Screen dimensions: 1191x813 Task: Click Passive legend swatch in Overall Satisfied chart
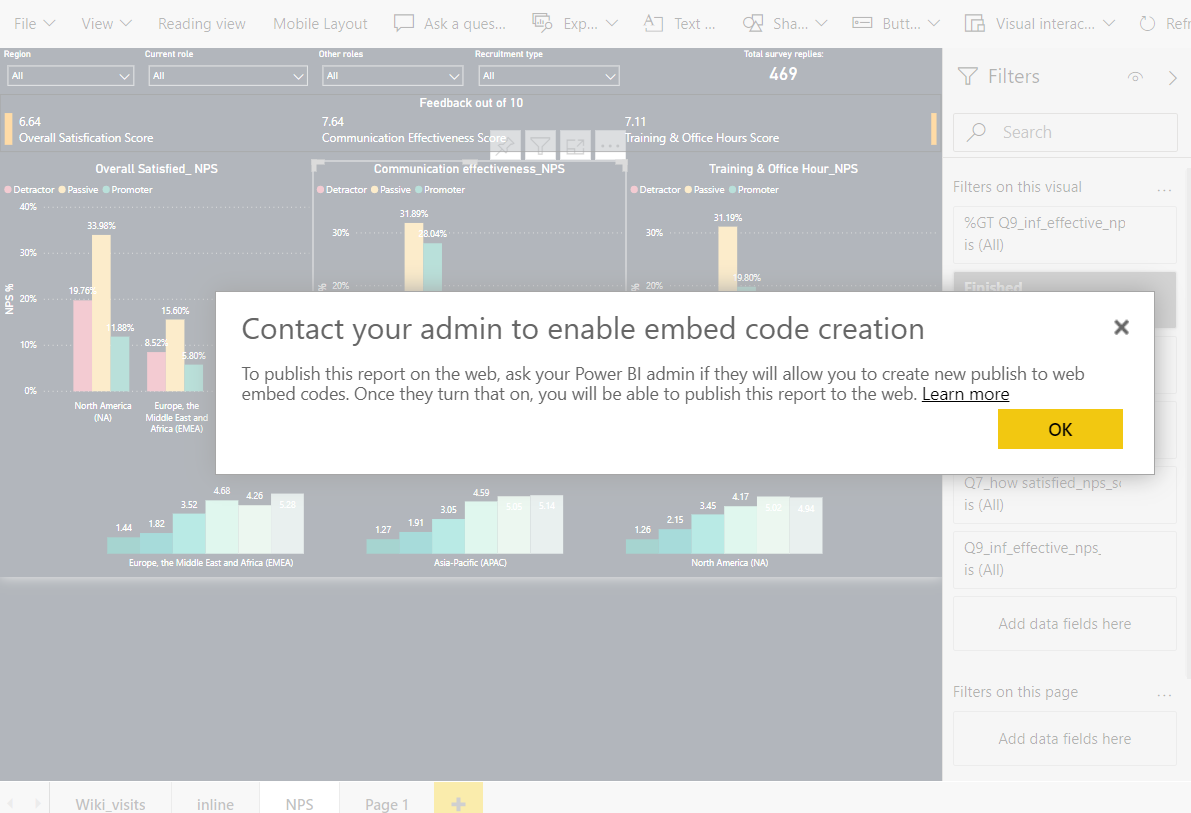(x=62, y=190)
